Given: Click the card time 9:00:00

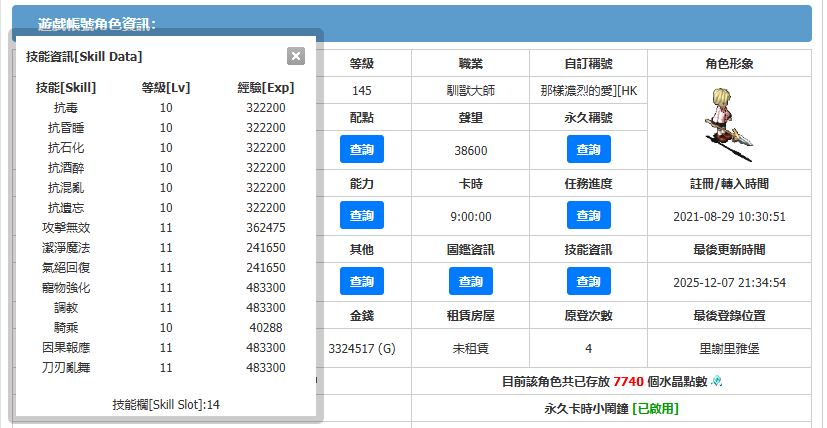Looking at the screenshot, I should click(470, 216).
